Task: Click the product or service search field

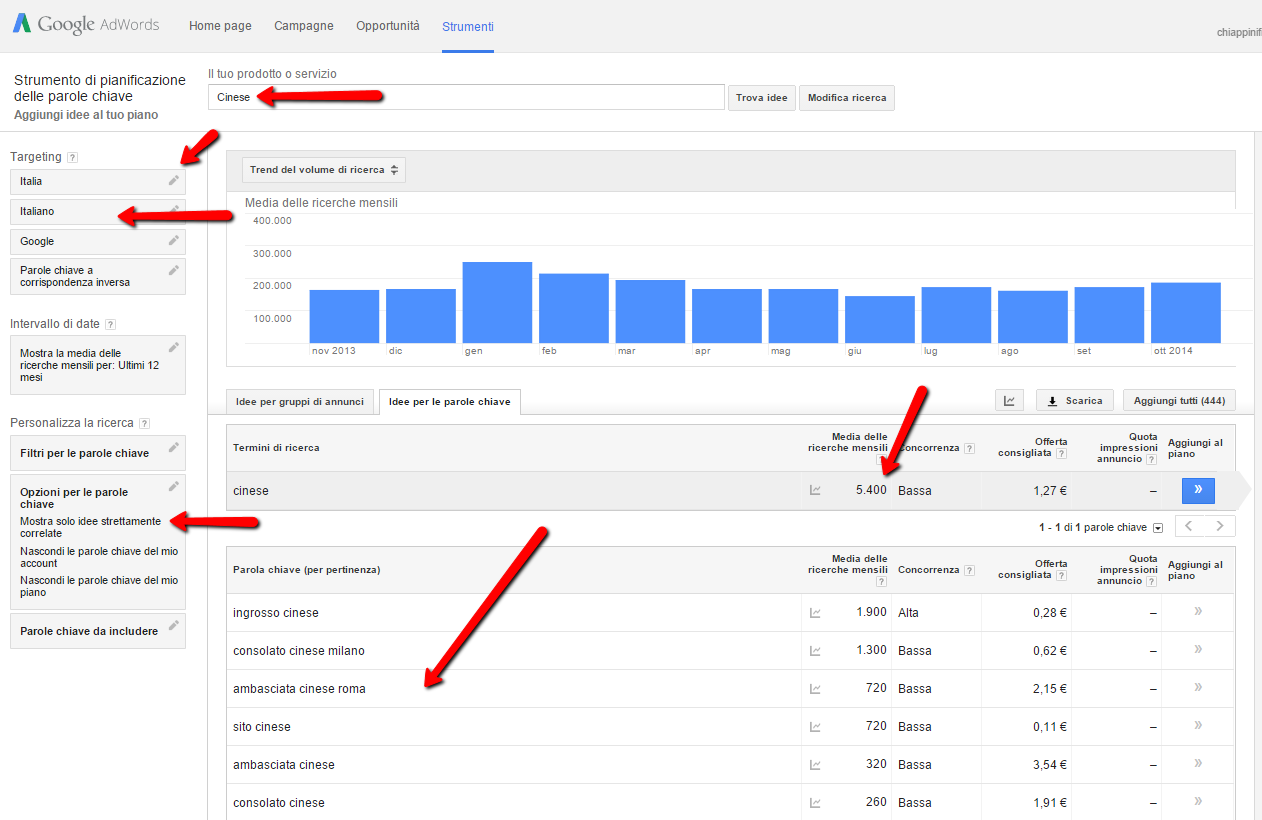Action: coord(466,97)
